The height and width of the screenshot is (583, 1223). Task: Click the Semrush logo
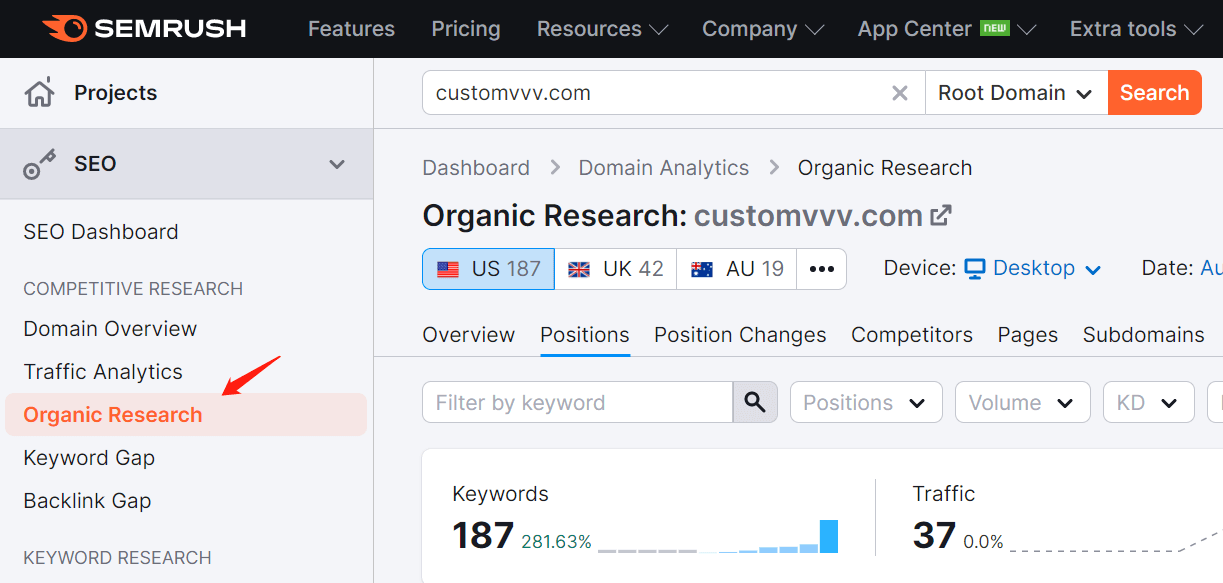145,29
